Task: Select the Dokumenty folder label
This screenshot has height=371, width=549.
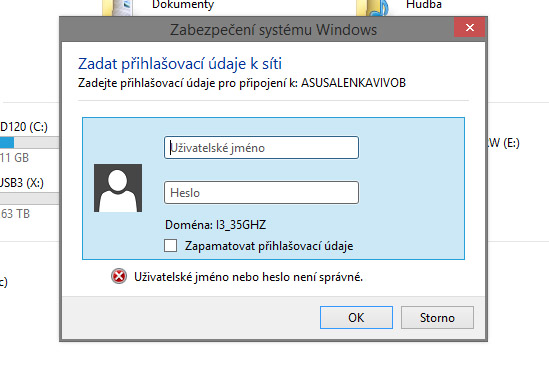Action: coord(183,5)
